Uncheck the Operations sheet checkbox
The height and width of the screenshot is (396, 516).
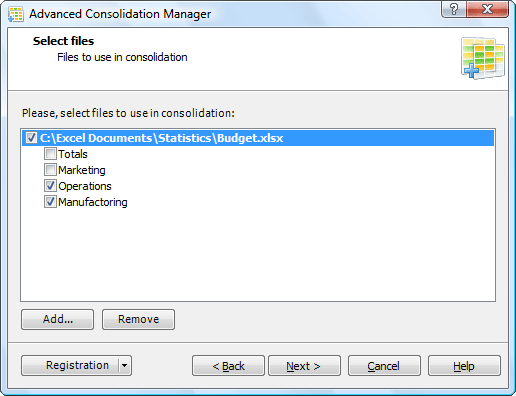pos(50,186)
